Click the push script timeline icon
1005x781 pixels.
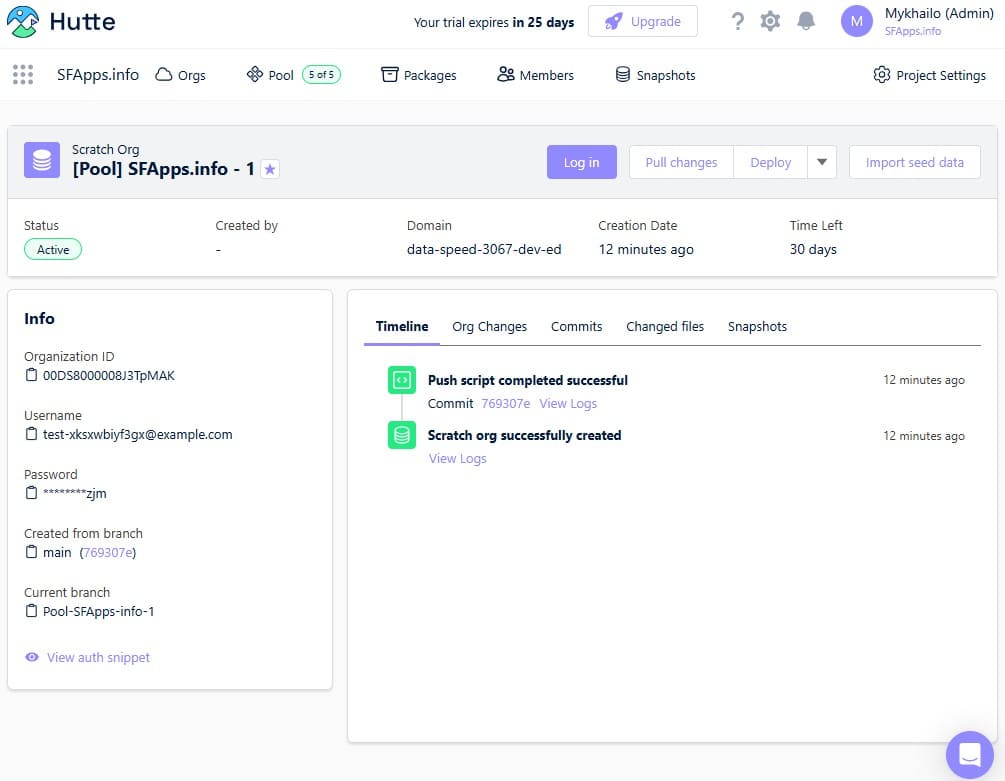pyautogui.click(x=402, y=380)
